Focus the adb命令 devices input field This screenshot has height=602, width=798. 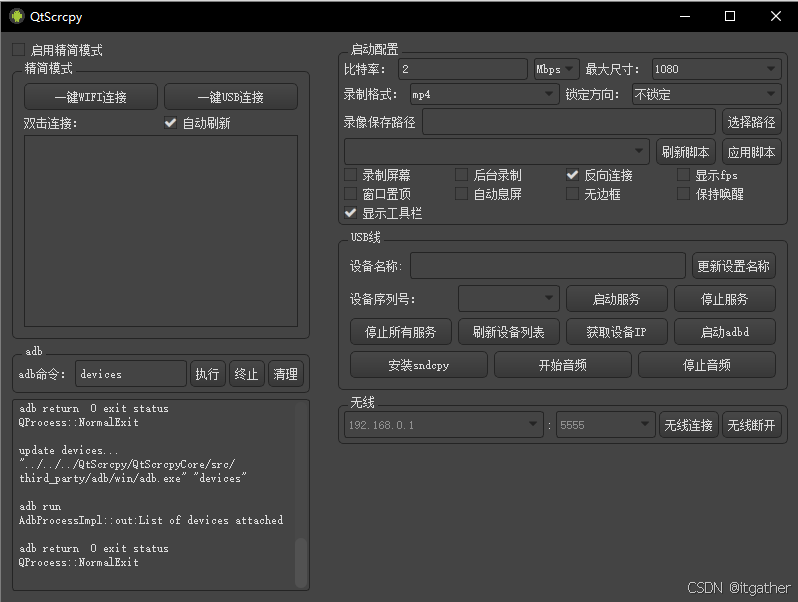tap(131, 374)
